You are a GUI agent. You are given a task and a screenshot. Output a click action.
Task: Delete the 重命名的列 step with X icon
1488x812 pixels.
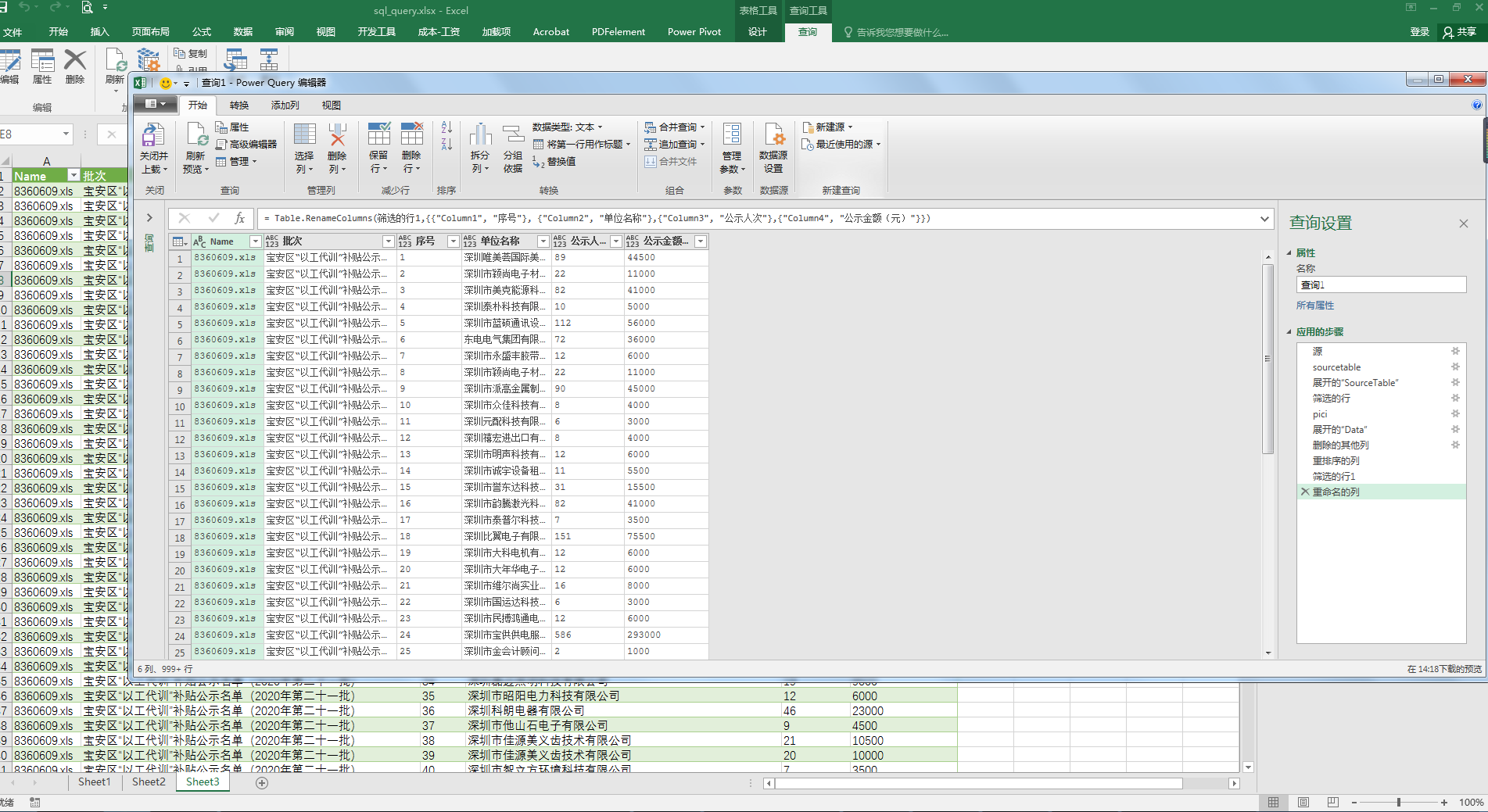(x=1305, y=492)
